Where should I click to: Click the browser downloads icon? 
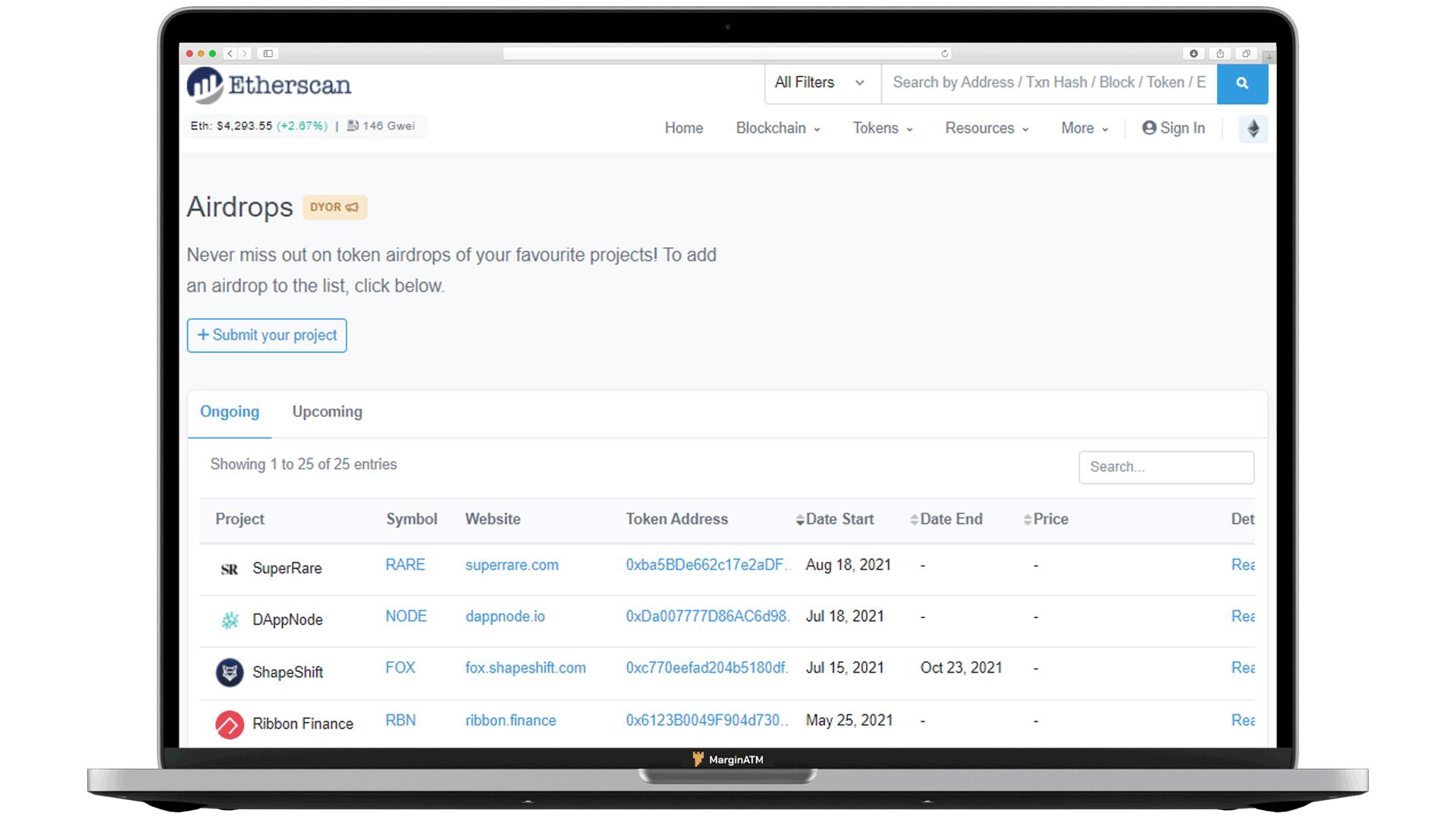click(x=1194, y=54)
